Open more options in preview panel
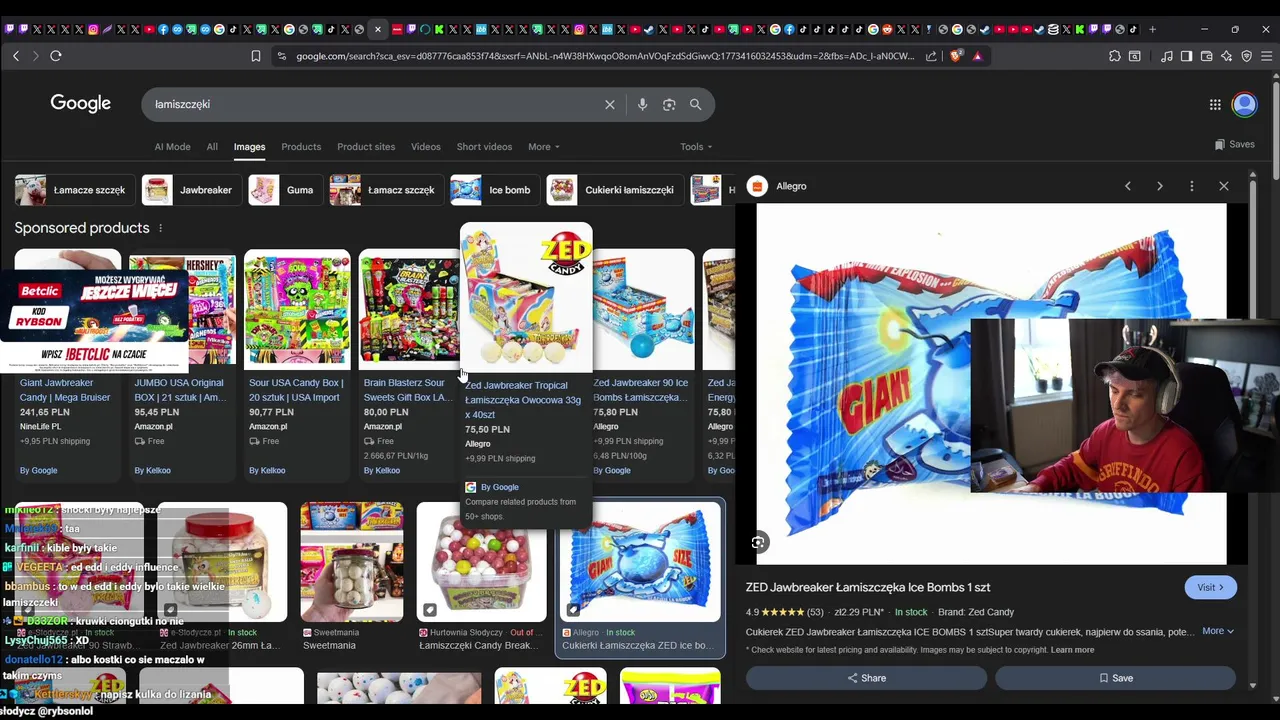This screenshot has width=1280, height=720. click(1192, 186)
